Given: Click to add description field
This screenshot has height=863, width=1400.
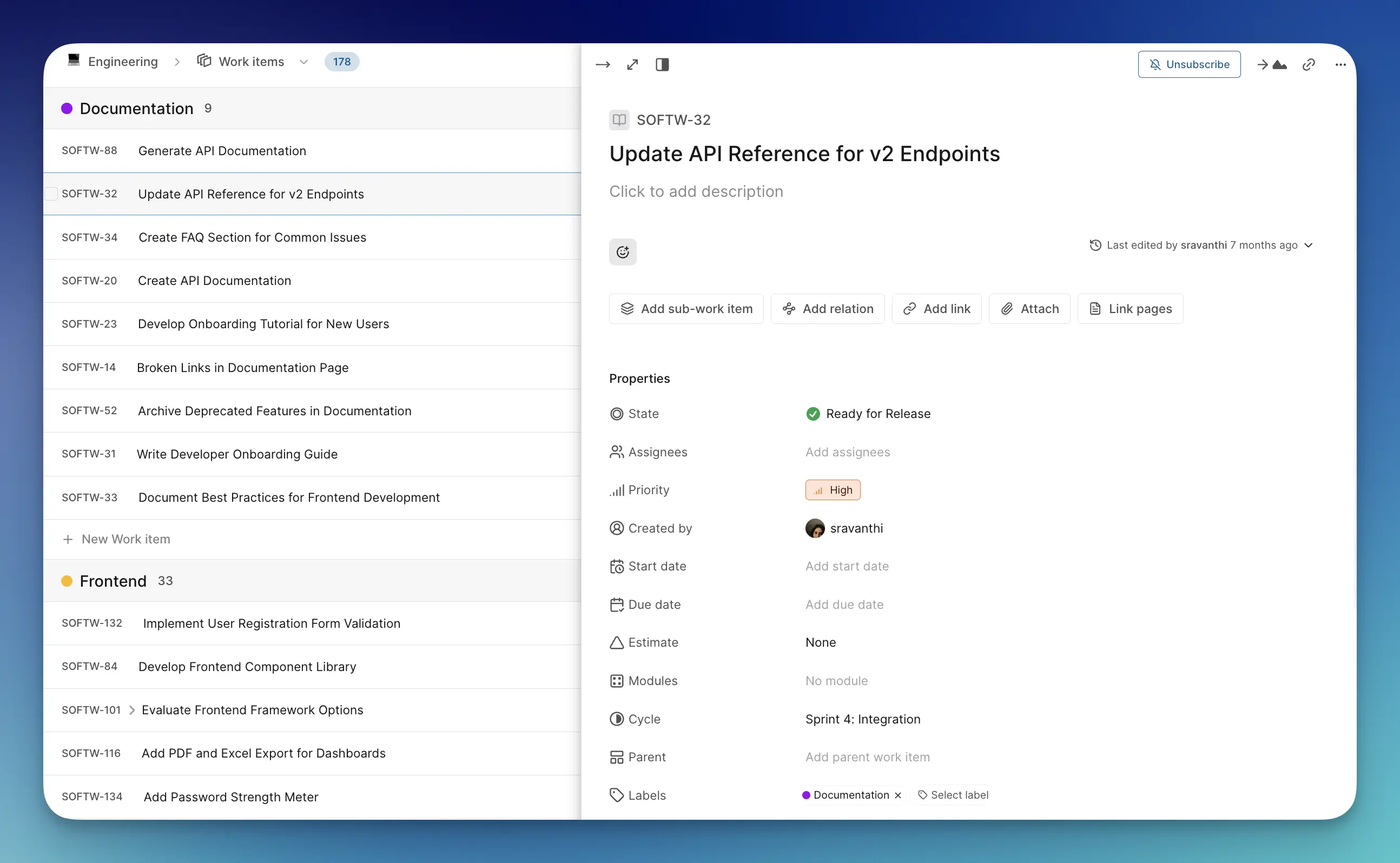Looking at the screenshot, I should (x=696, y=192).
